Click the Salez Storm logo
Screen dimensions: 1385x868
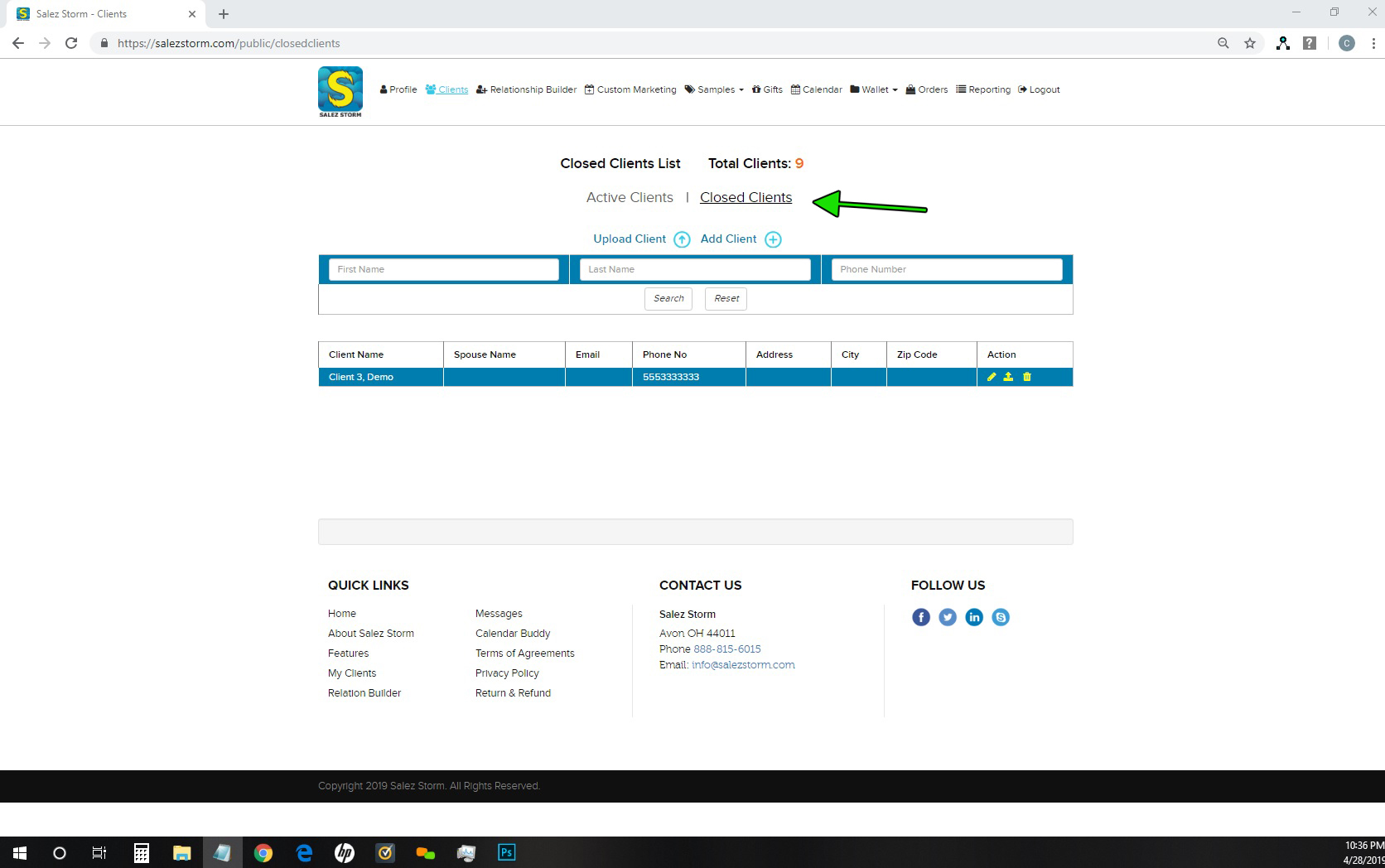click(340, 91)
